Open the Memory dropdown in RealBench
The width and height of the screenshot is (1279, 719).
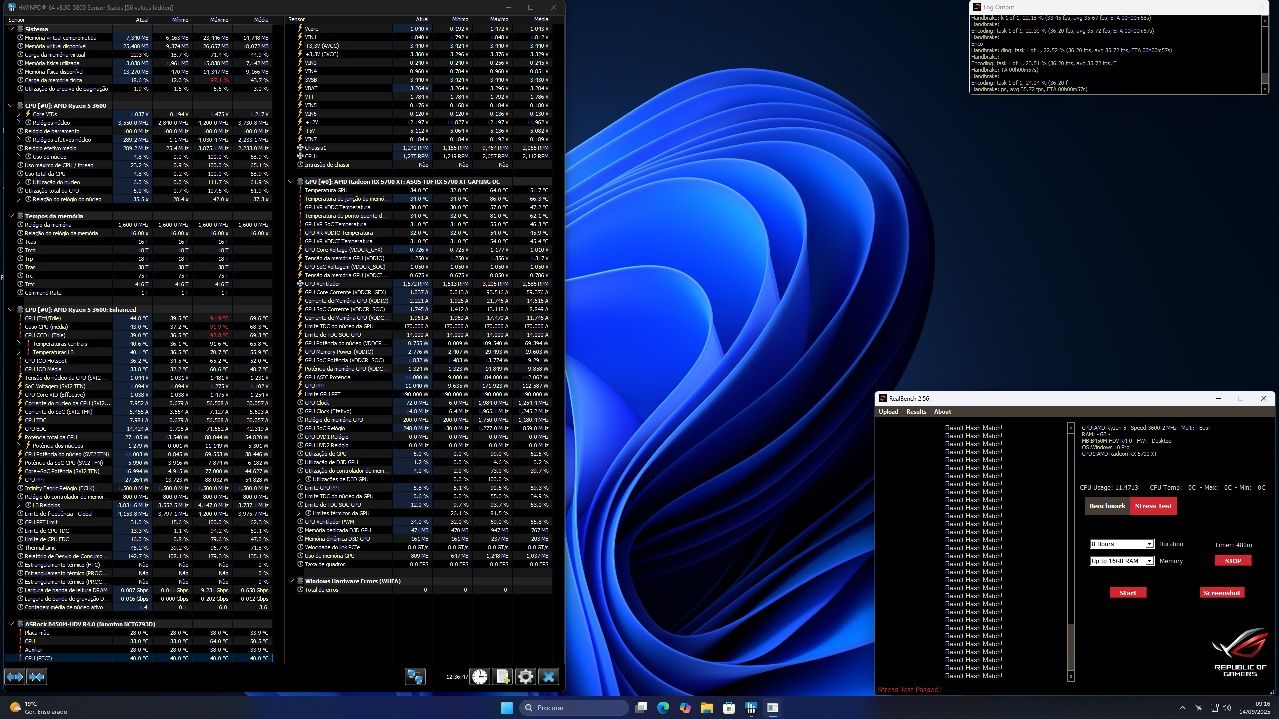(1121, 561)
